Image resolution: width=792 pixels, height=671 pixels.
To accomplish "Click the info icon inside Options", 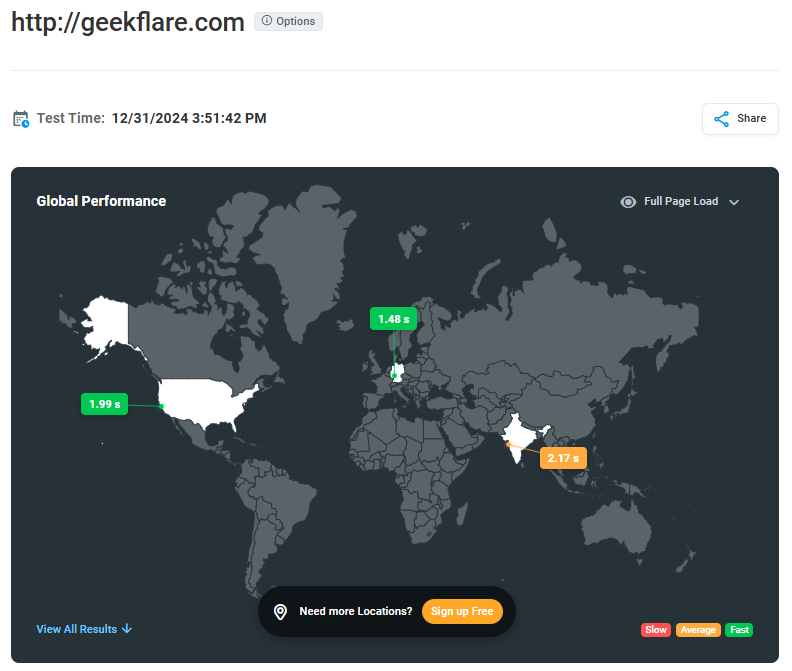I will 267,21.
